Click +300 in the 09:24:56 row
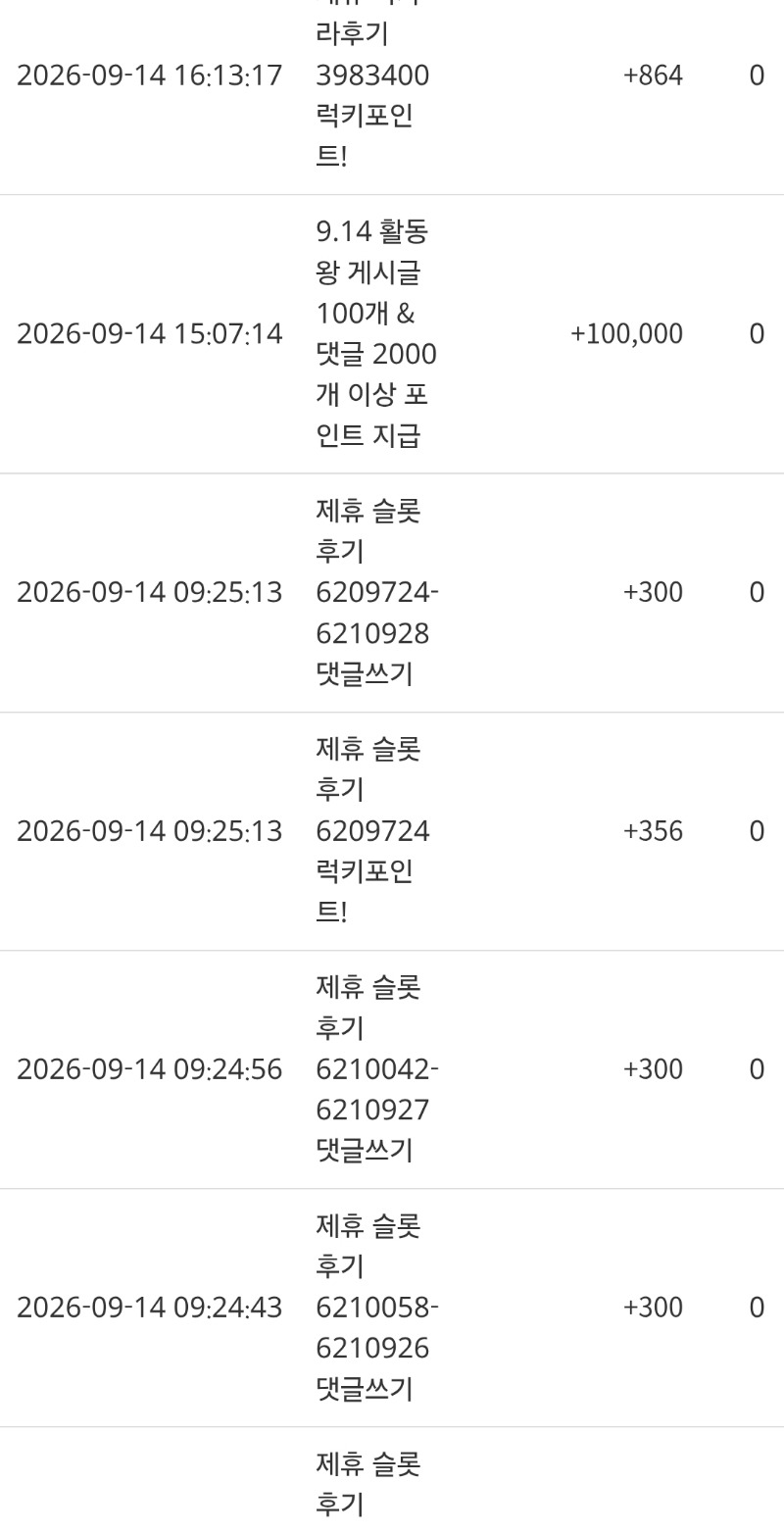 point(653,1069)
